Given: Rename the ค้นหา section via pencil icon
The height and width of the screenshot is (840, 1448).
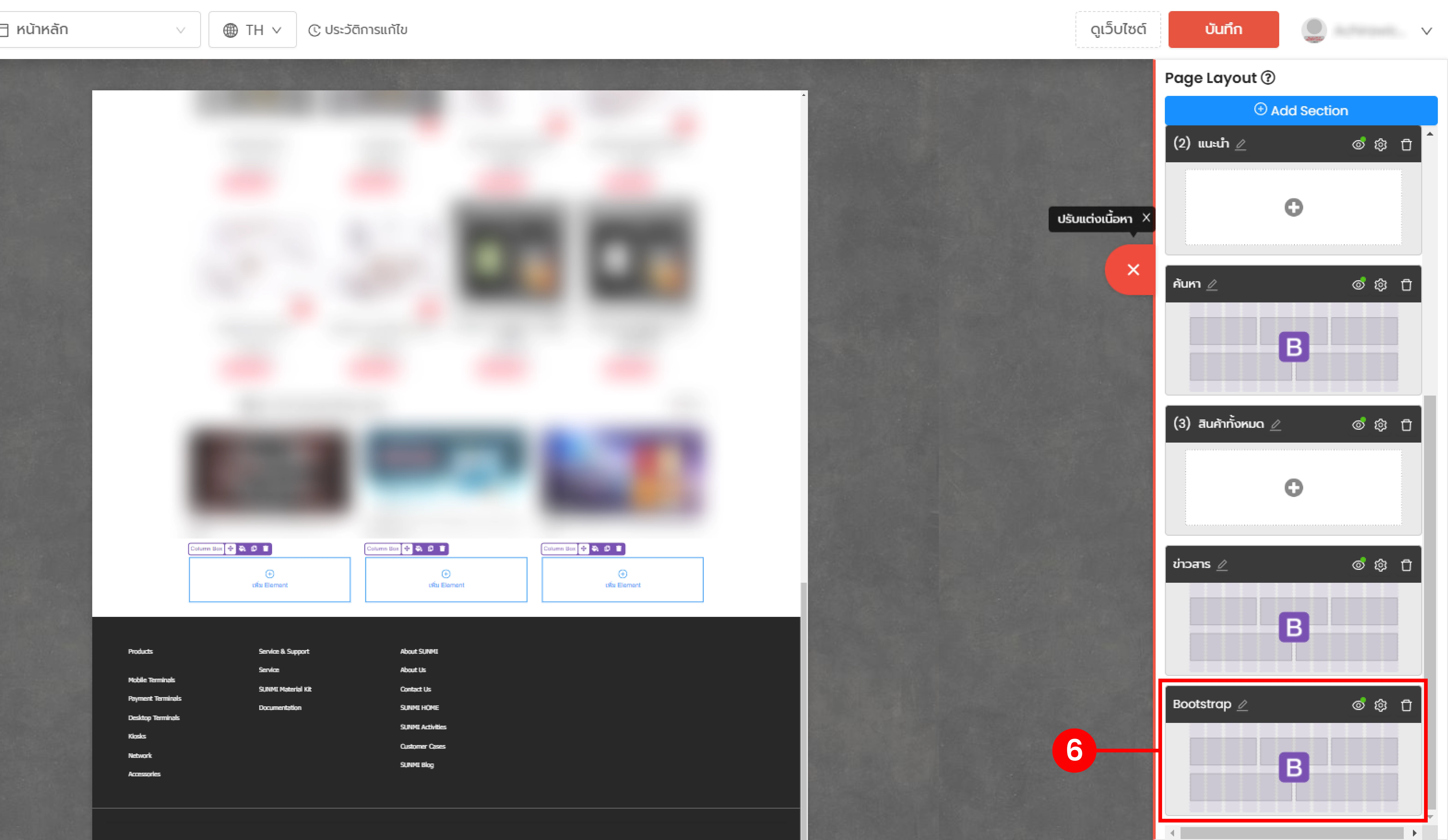Looking at the screenshot, I should (x=1212, y=284).
